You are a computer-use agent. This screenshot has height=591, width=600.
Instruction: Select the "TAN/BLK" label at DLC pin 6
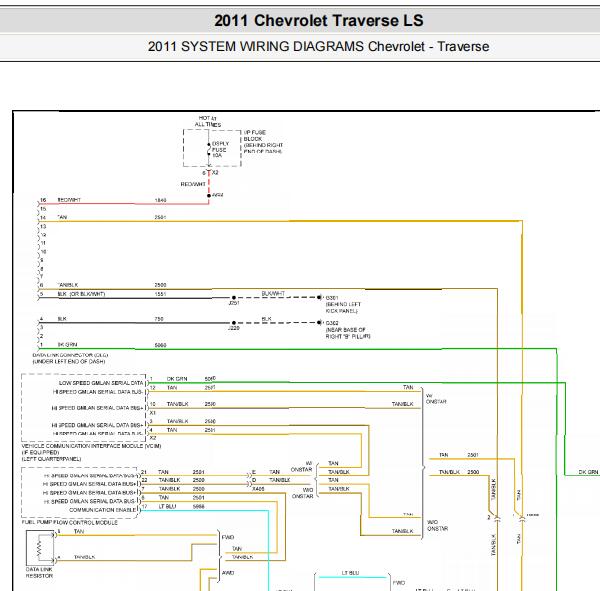point(68,285)
